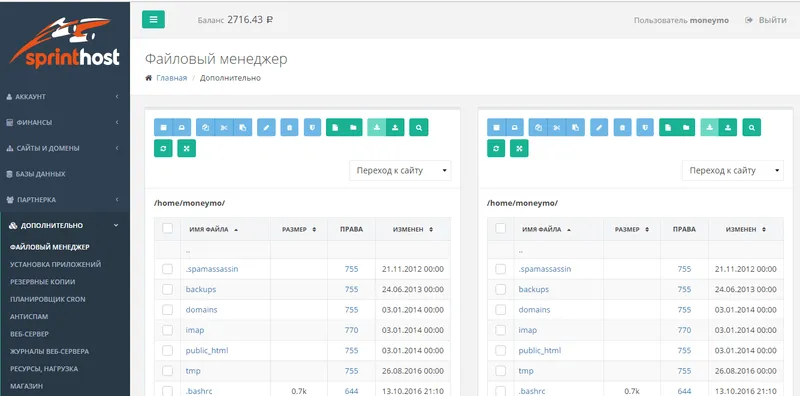The image size is (800, 396).
Task: Refresh the left file panel listing
Action: [x=163, y=148]
